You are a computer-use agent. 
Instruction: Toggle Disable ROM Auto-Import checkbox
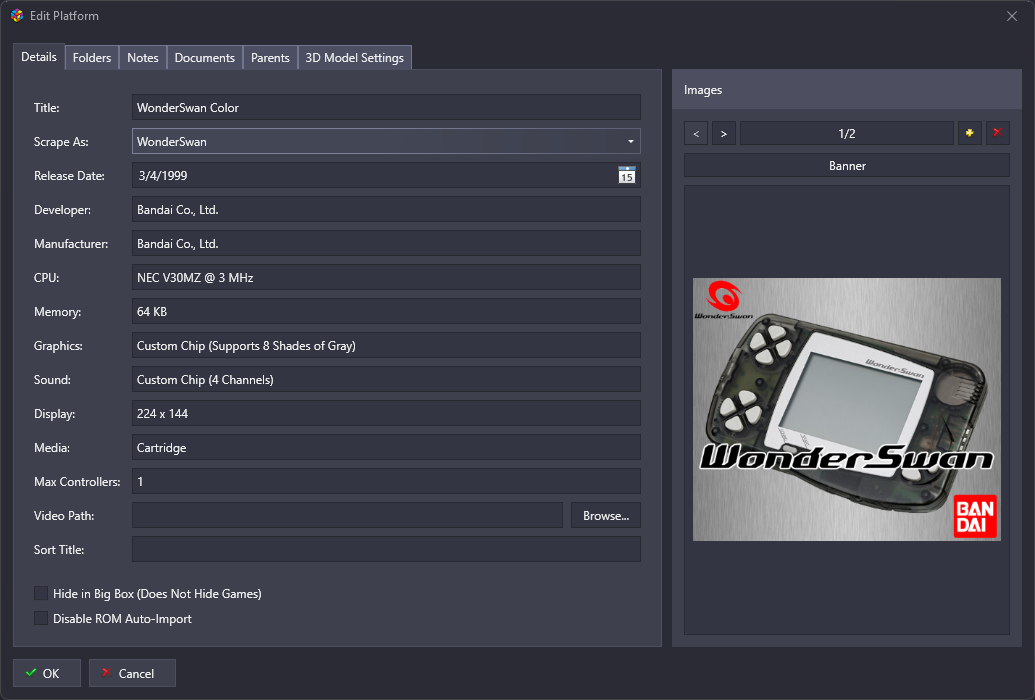(x=41, y=618)
